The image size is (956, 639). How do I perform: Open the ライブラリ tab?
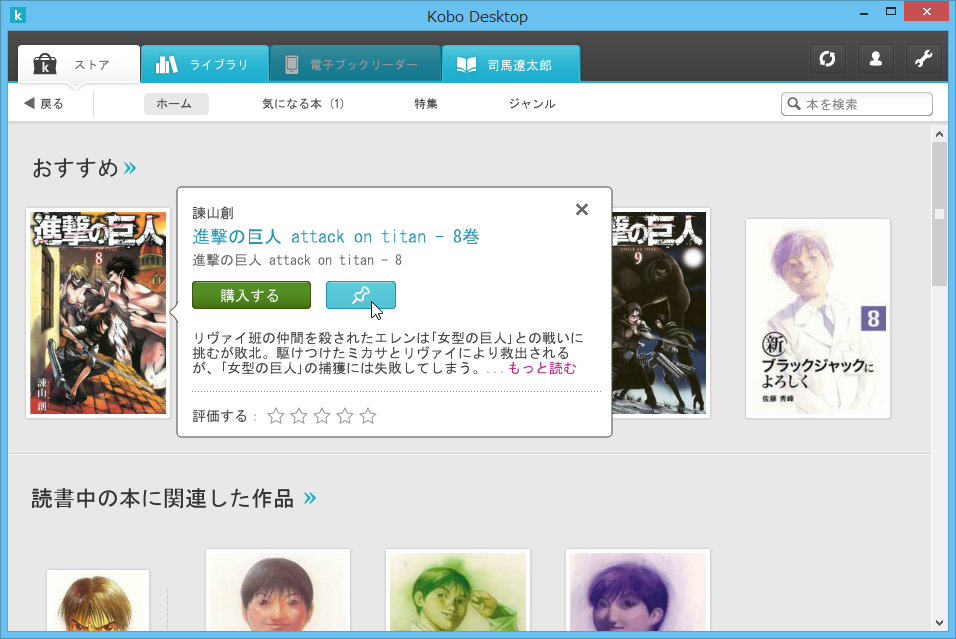205,64
